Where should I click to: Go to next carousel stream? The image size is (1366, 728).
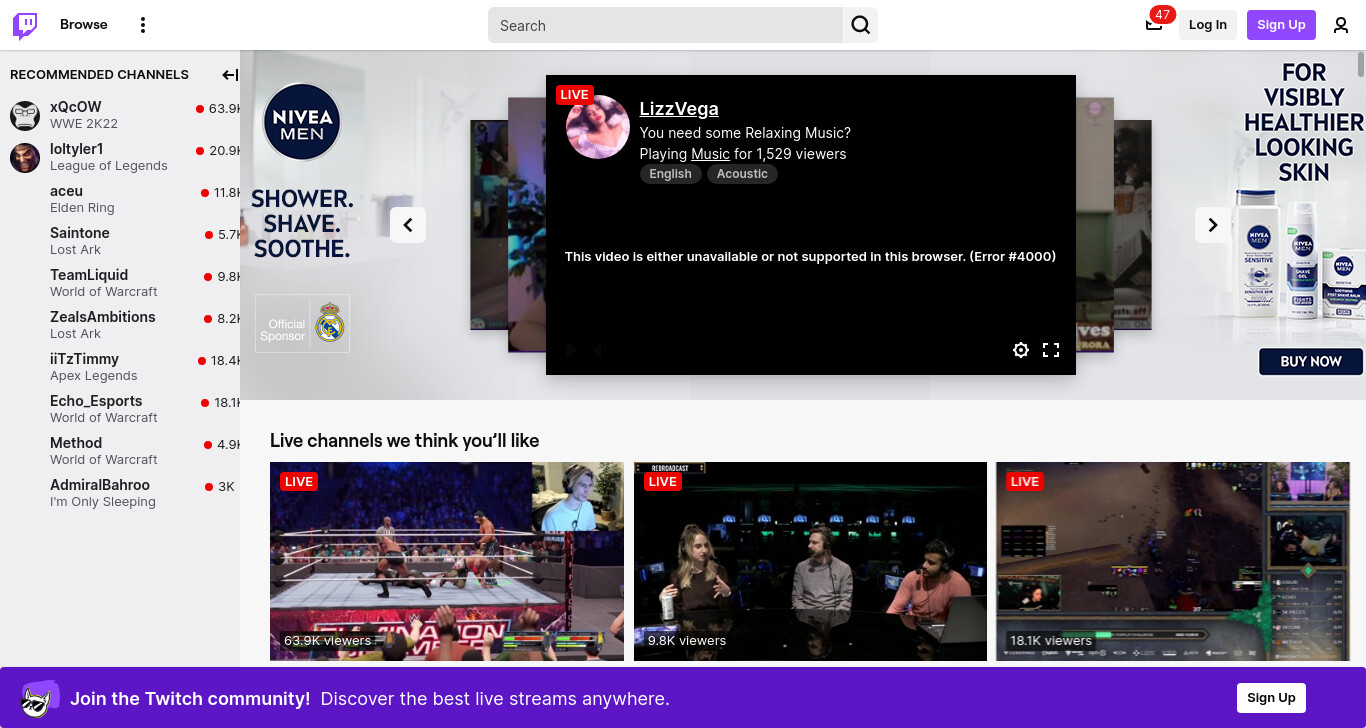click(1213, 225)
